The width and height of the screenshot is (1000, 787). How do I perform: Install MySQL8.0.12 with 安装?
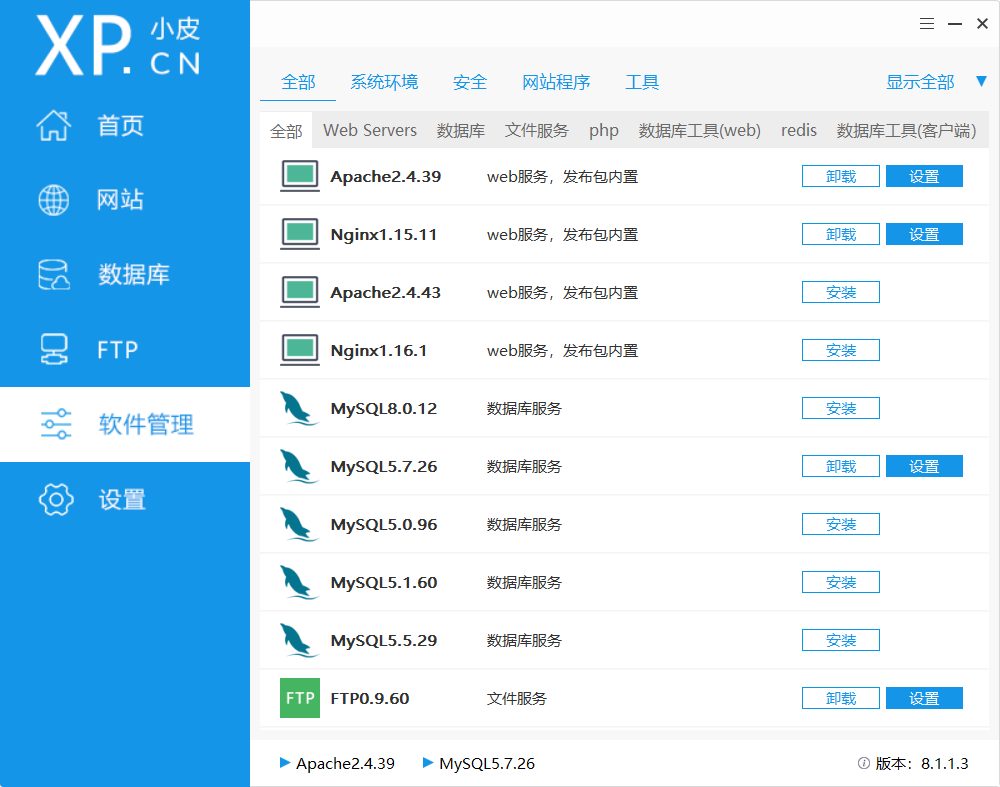click(x=841, y=408)
